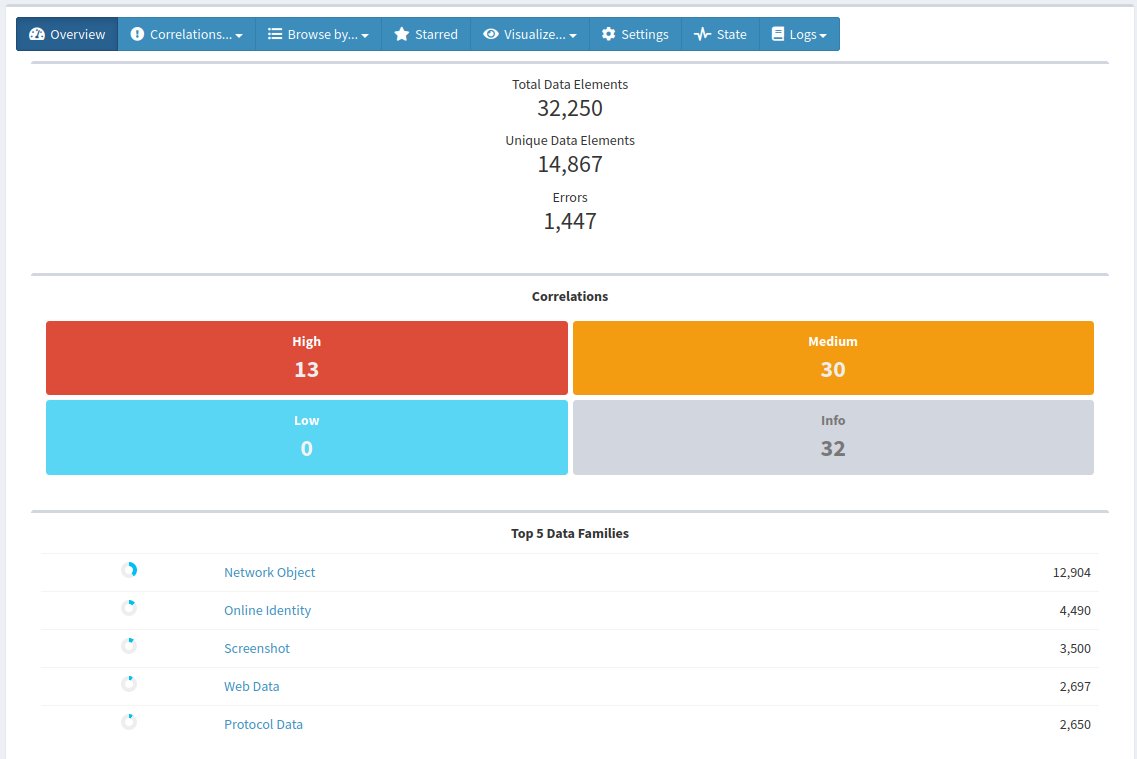
Task: Switch to the State tab
Action: coord(721,34)
